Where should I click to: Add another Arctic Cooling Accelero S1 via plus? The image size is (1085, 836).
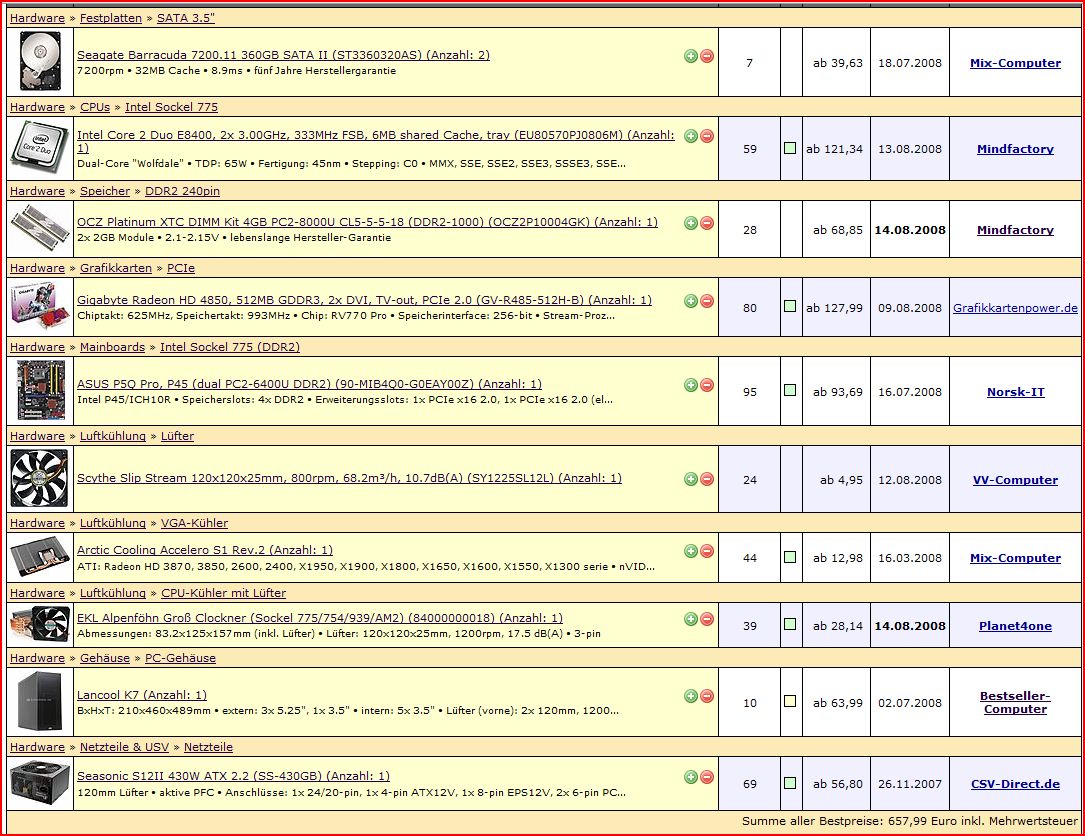point(691,551)
